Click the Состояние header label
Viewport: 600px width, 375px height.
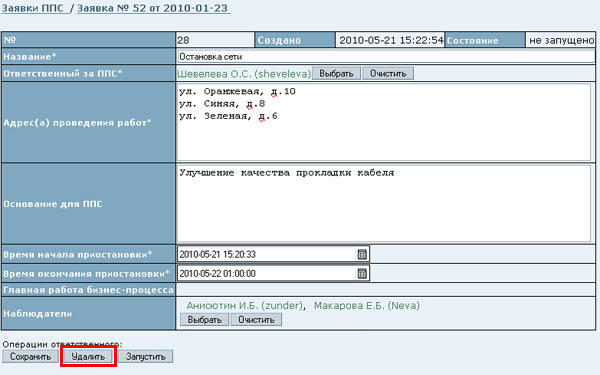point(473,40)
